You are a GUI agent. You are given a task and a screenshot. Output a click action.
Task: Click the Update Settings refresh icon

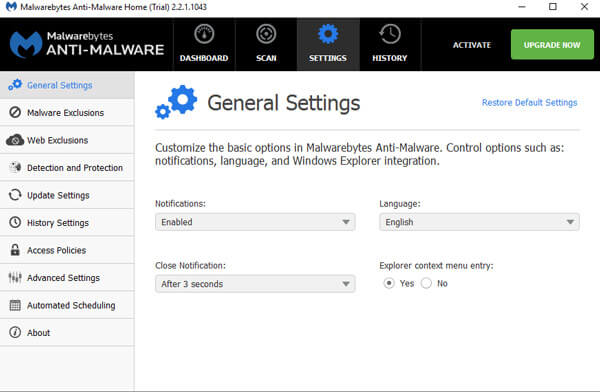(x=15, y=195)
